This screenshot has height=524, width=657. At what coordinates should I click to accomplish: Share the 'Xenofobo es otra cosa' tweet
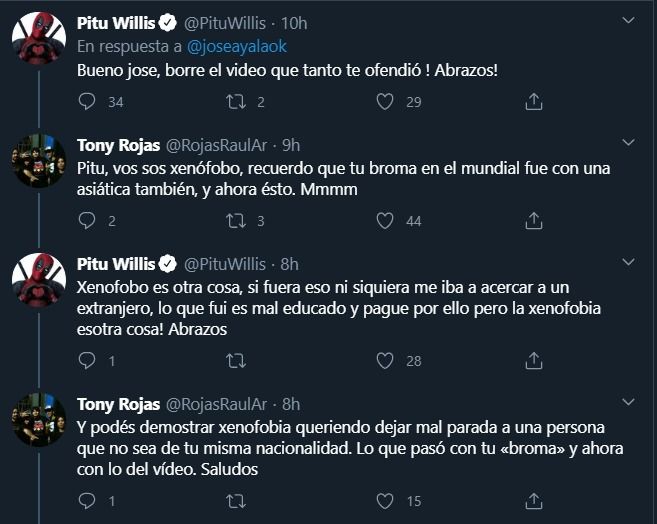[534, 360]
